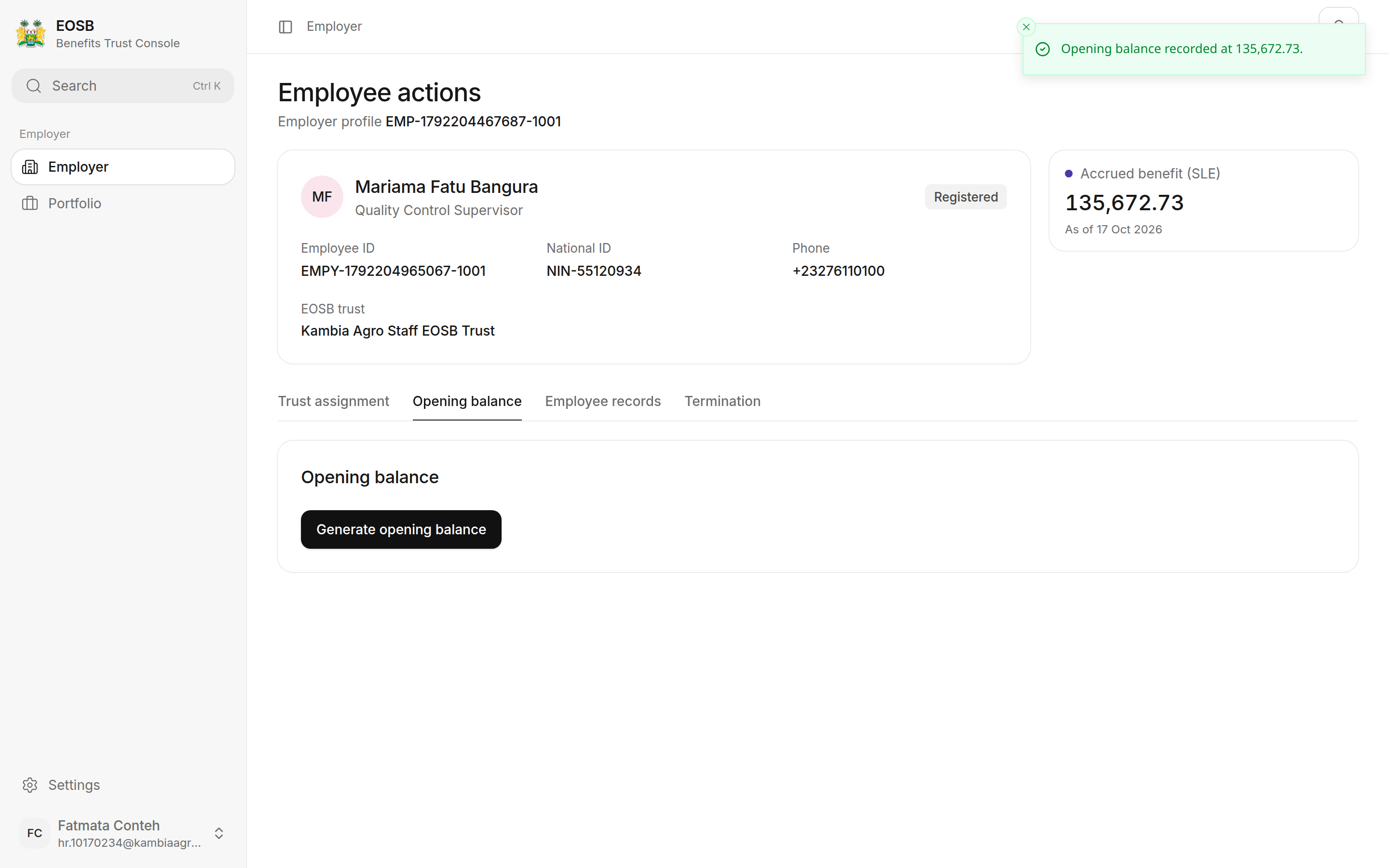1389x868 pixels.
Task: Select the Opening balance tab
Action: click(467, 401)
